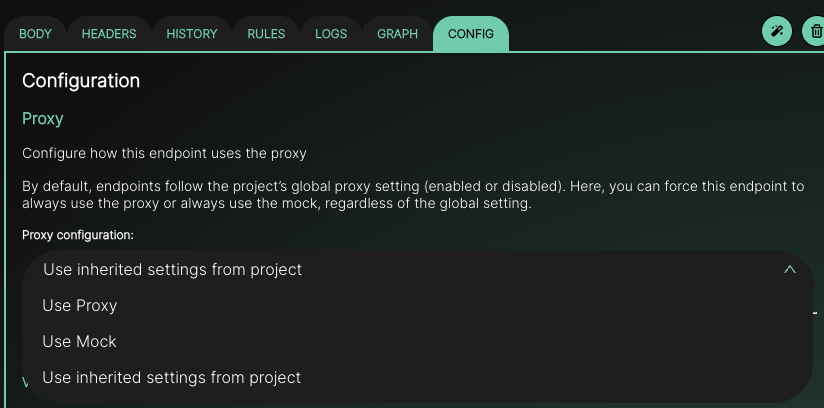Screen dimensions: 824x408
Task: Open the HISTORY tab
Action: tap(192, 34)
